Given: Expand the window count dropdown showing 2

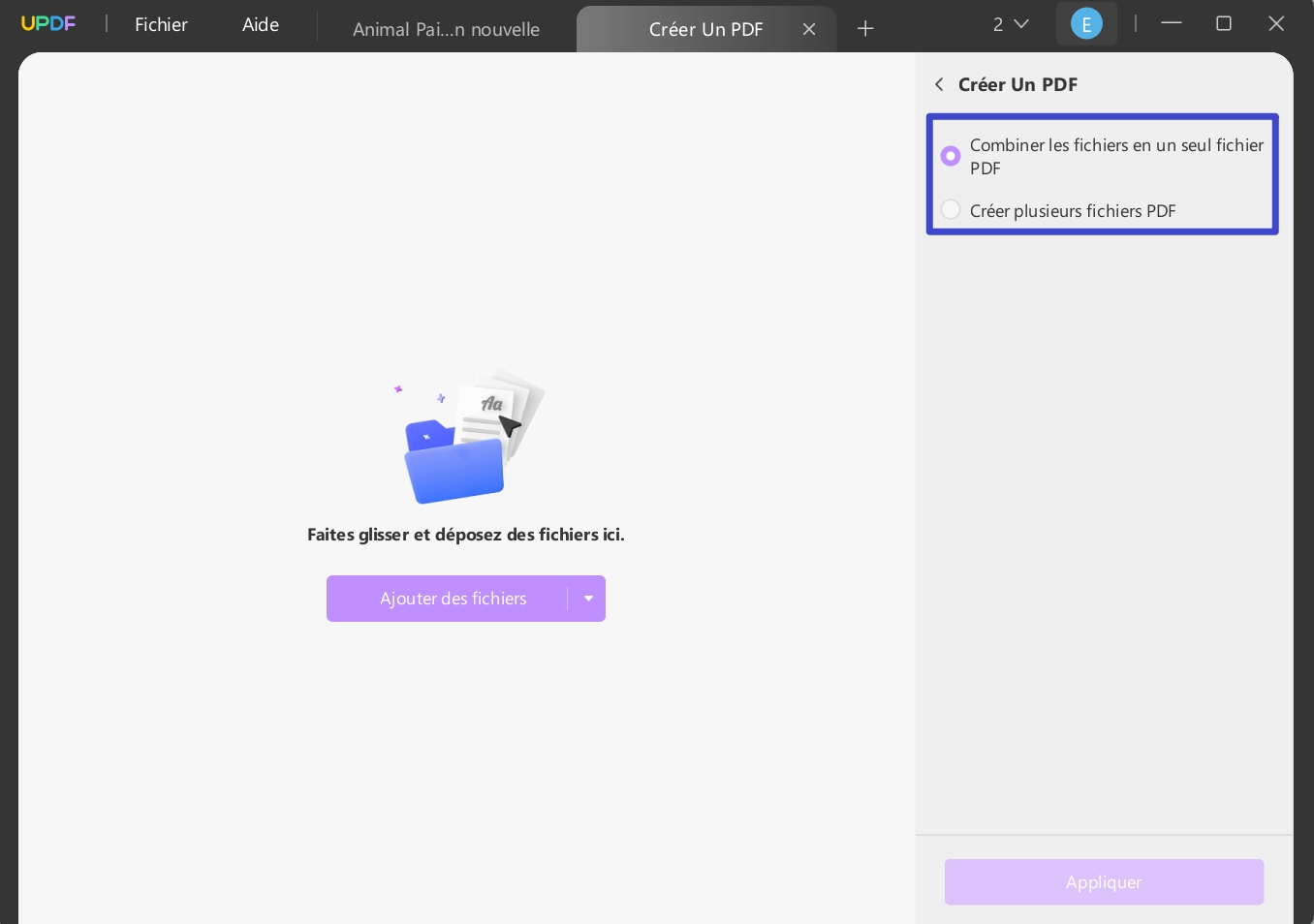Looking at the screenshot, I should [1008, 23].
